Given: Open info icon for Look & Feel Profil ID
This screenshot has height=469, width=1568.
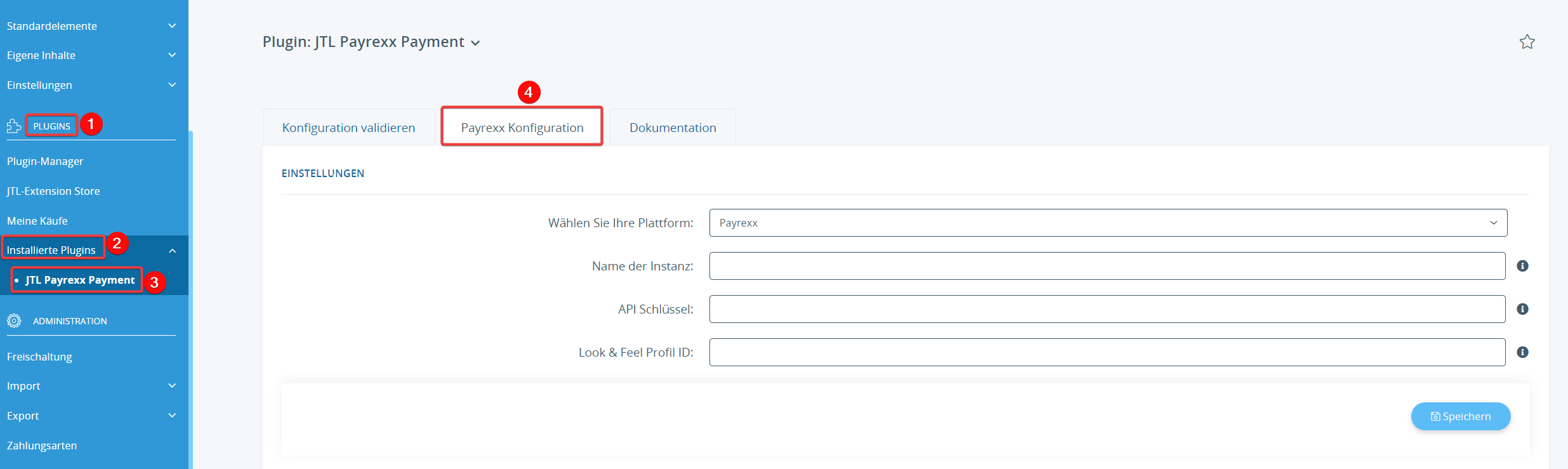Looking at the screenshot, I should click(1522, 352).
